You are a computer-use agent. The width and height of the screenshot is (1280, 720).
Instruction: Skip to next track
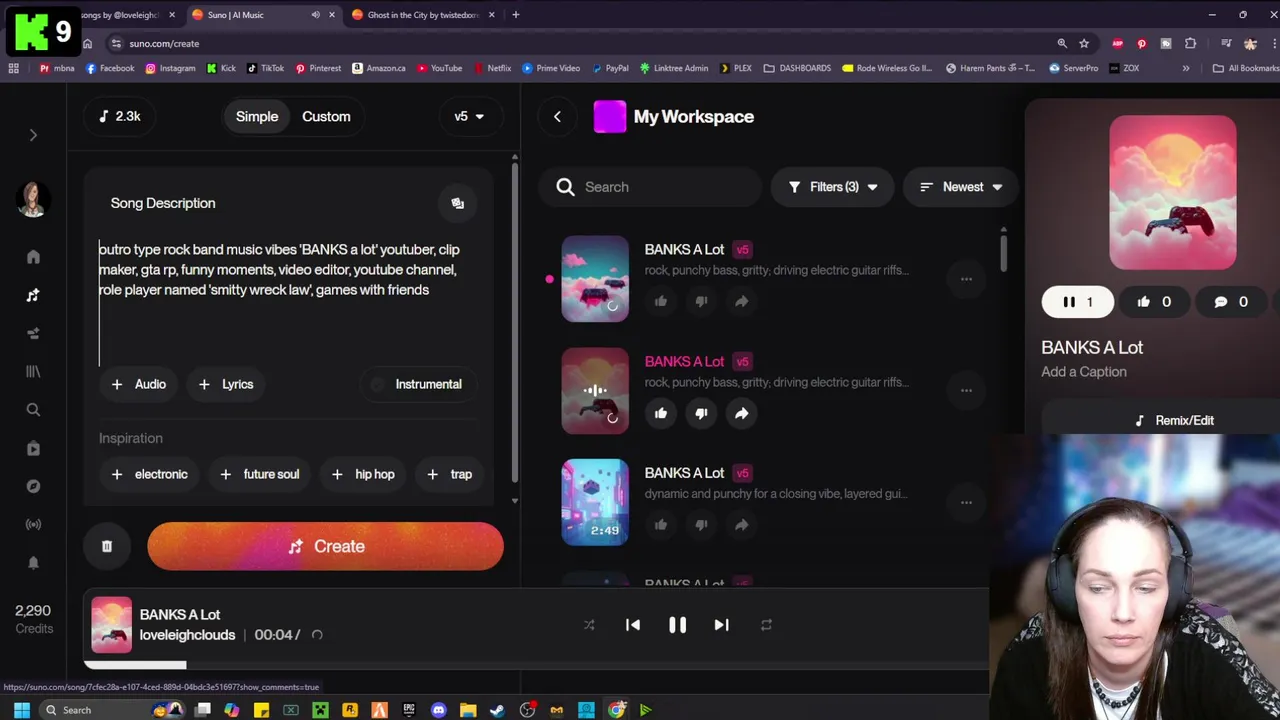click(721, 625)
